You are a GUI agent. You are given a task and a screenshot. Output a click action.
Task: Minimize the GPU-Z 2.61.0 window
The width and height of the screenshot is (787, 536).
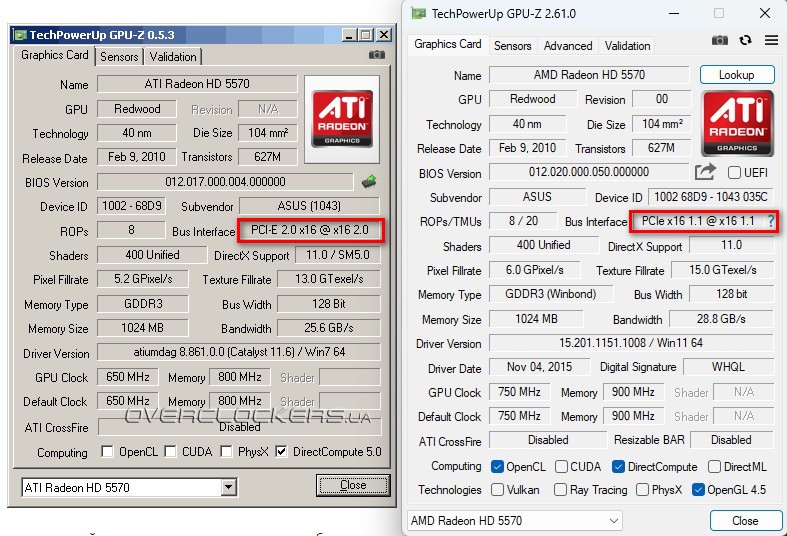674,14
